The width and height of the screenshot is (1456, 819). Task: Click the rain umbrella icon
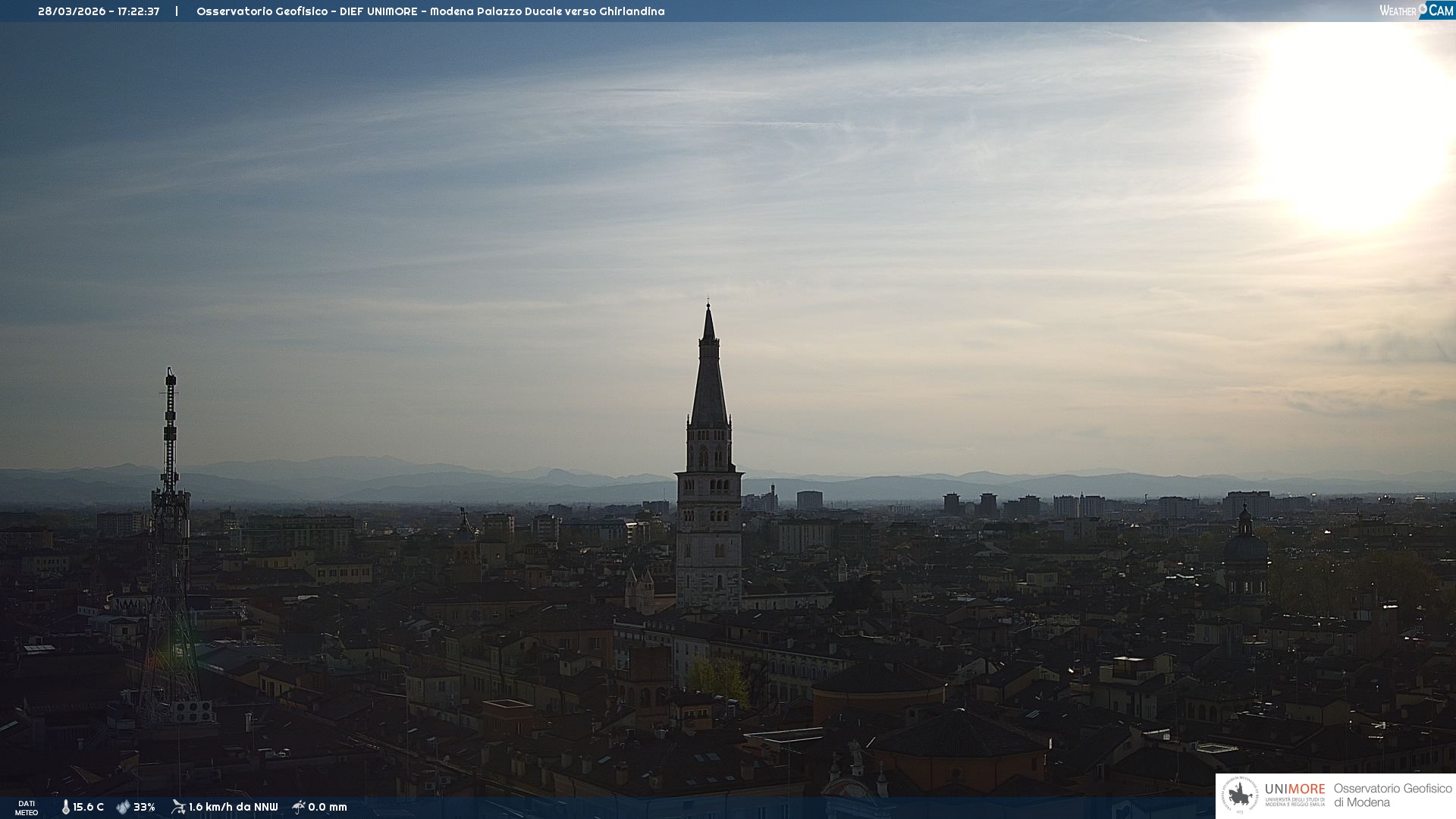click(299, 807)
